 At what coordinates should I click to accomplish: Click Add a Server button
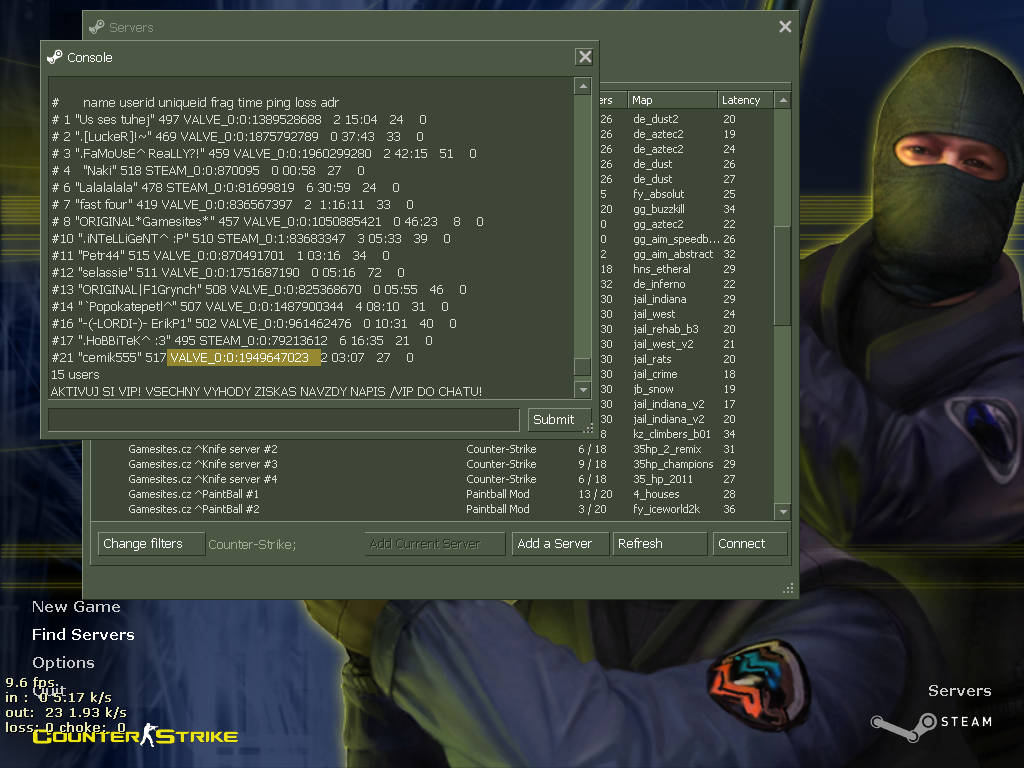click(560, 544)
